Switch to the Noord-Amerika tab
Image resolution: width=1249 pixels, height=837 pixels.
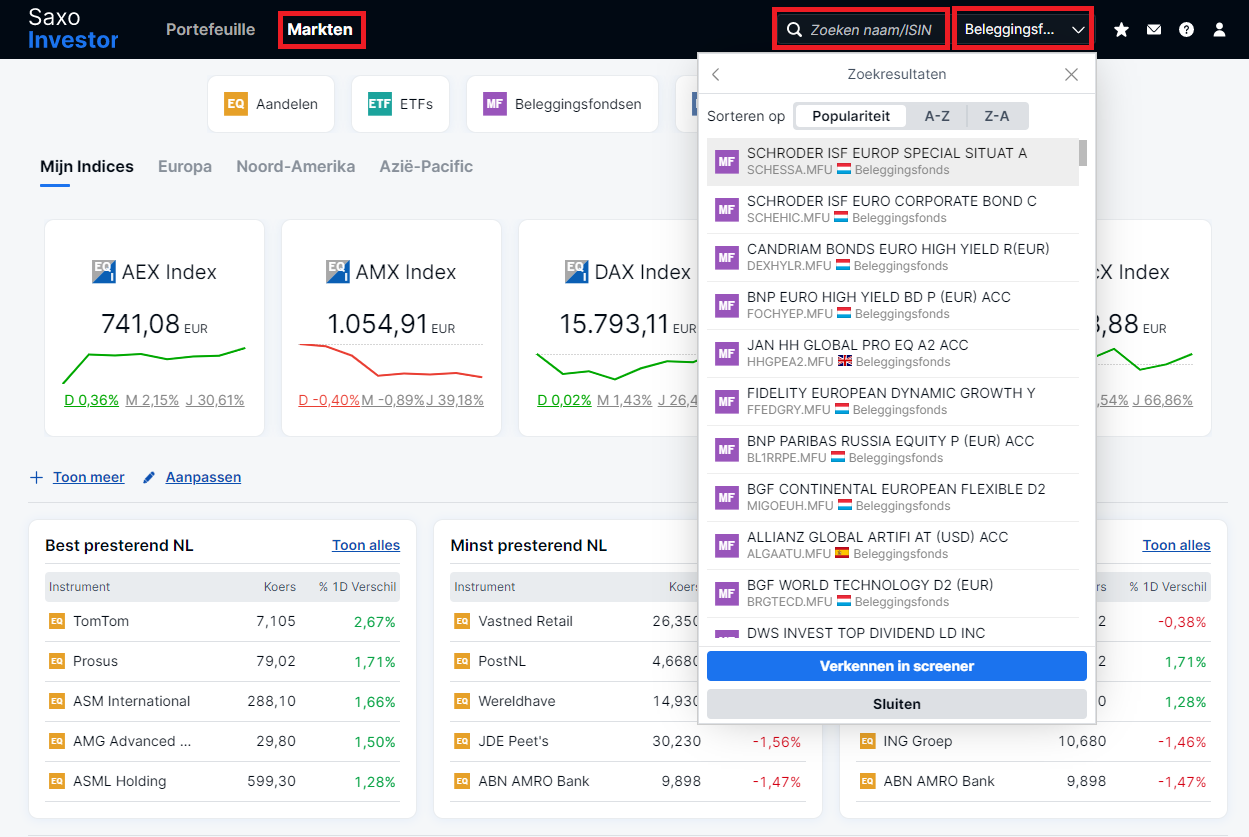pyautogui.click(x=296, y=166)
